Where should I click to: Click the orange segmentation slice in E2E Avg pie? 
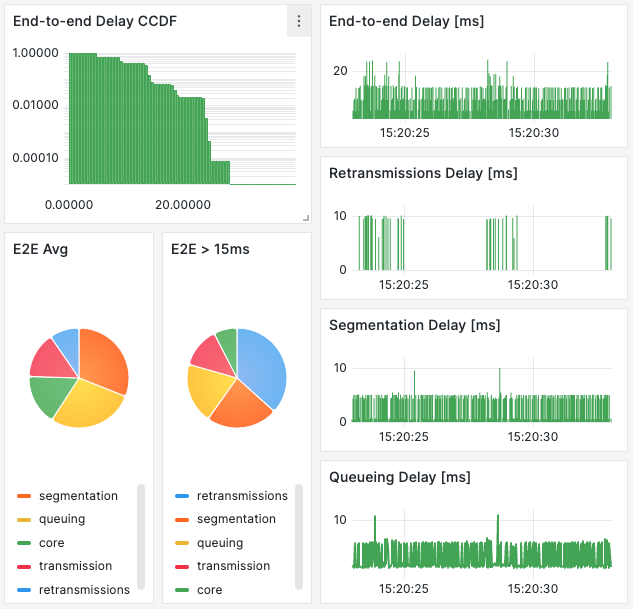(104, 358)
